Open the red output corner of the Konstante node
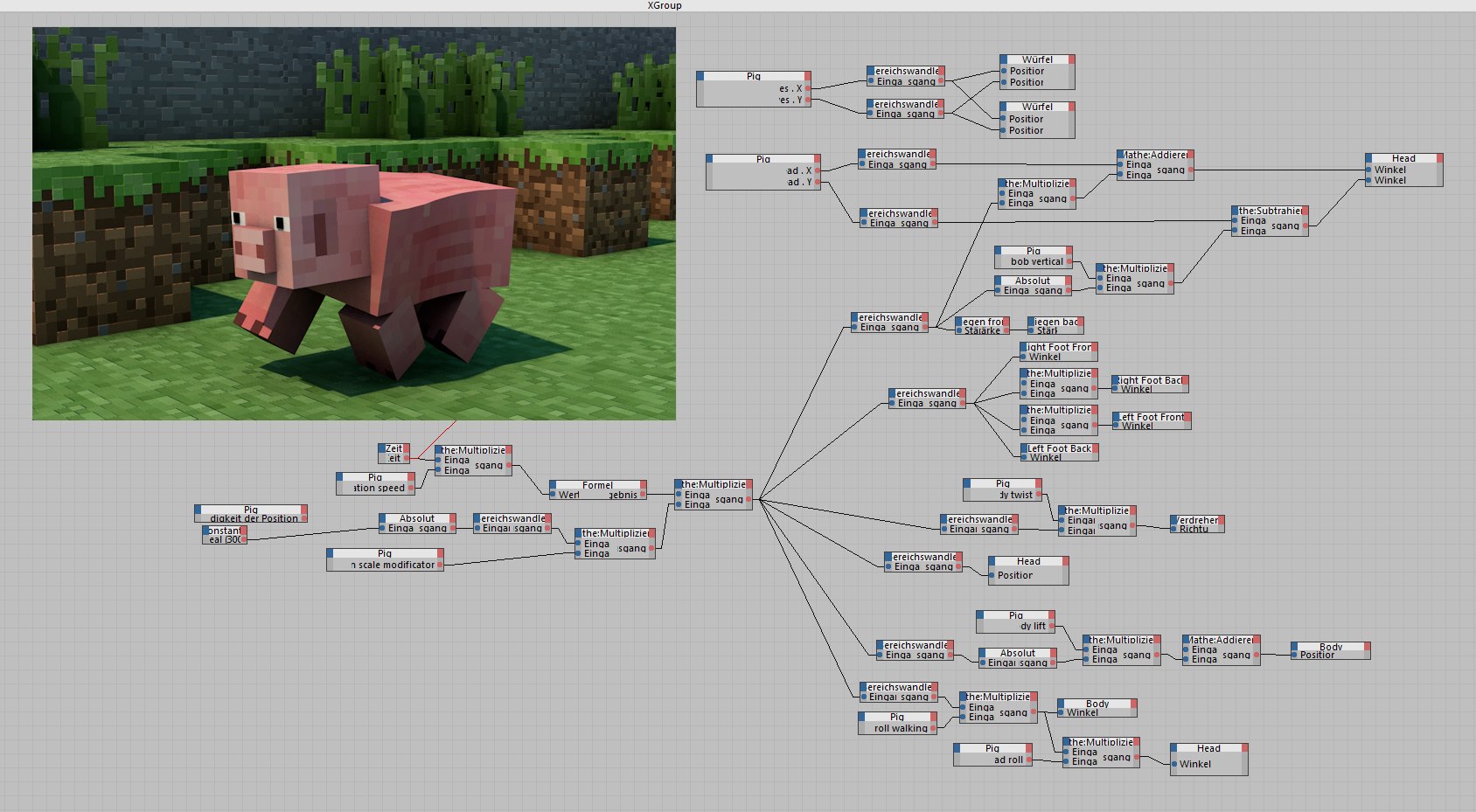 coord(243,530)
